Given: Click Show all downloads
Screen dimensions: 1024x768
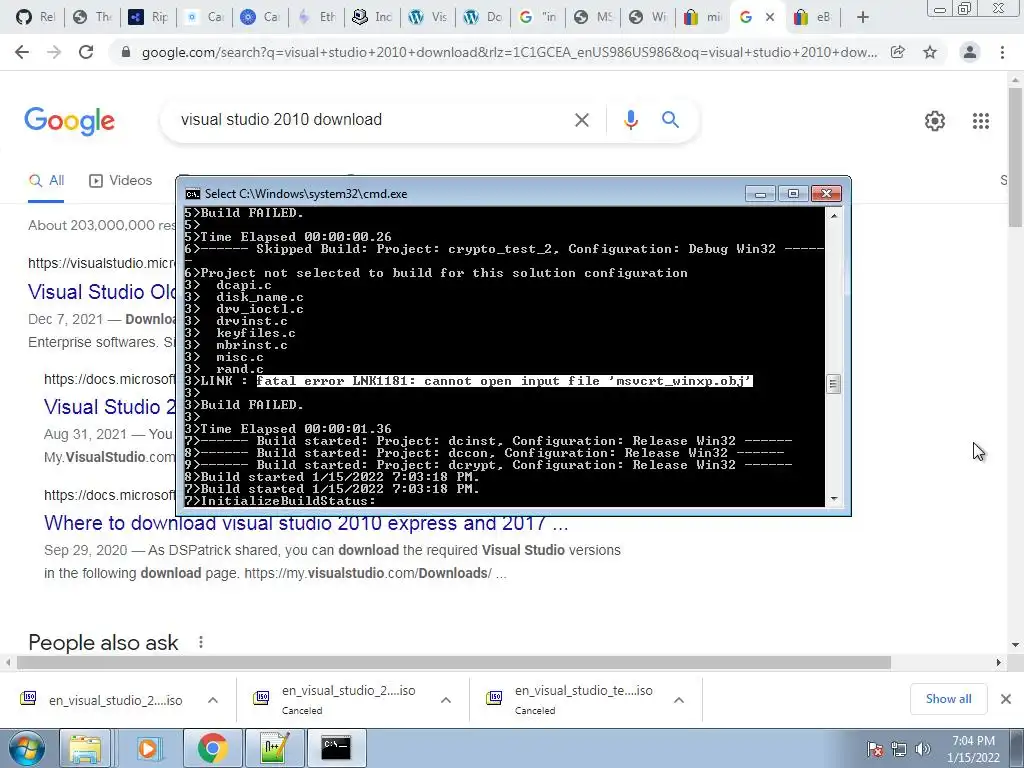Looking at the screenshot, I should point(948,699).
